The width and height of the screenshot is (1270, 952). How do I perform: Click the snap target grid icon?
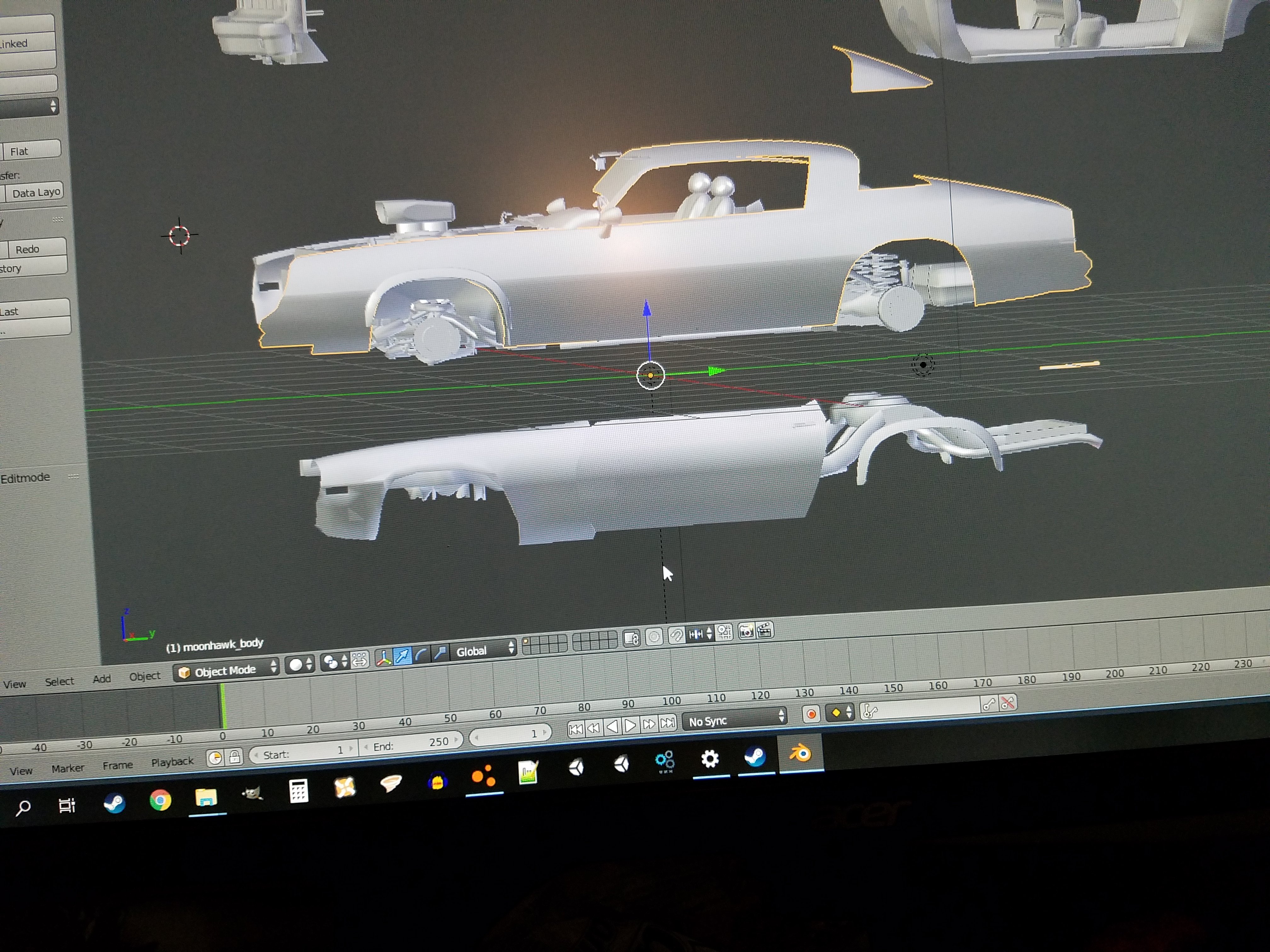[724, 632]
